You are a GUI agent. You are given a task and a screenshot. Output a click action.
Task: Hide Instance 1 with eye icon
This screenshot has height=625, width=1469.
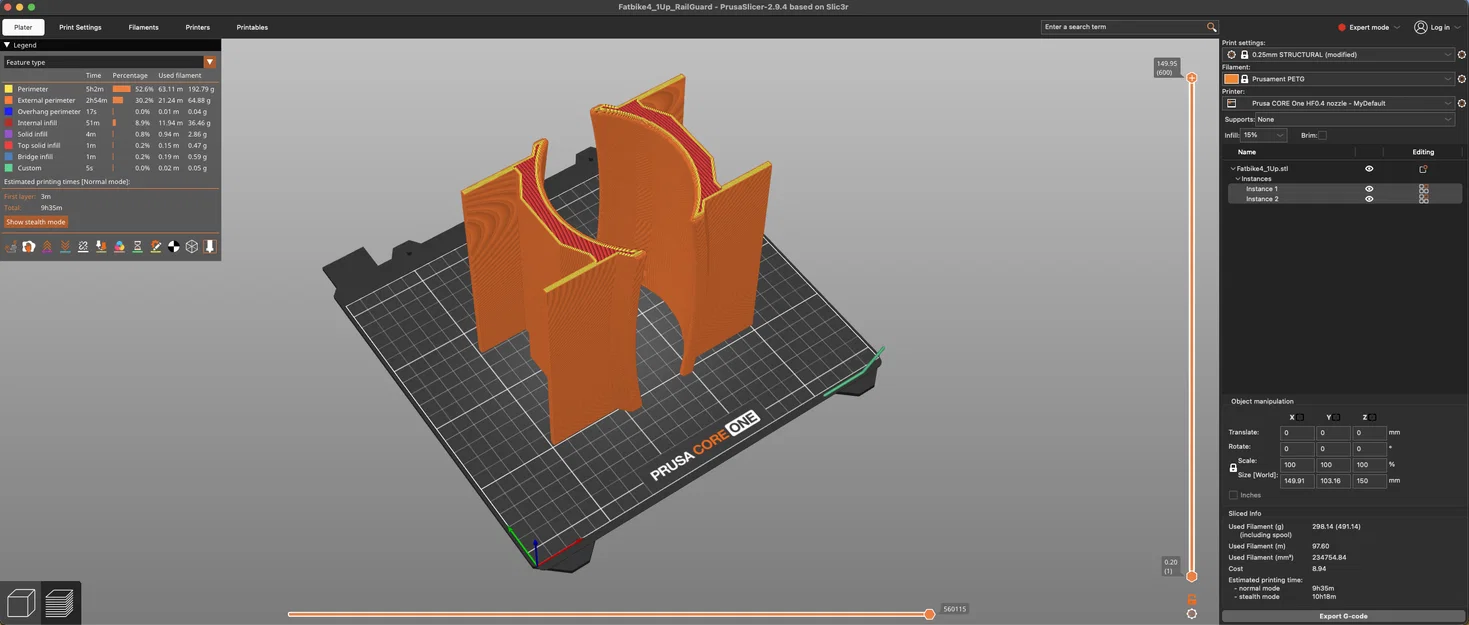pyautogui.click(x=1369, y=189)
